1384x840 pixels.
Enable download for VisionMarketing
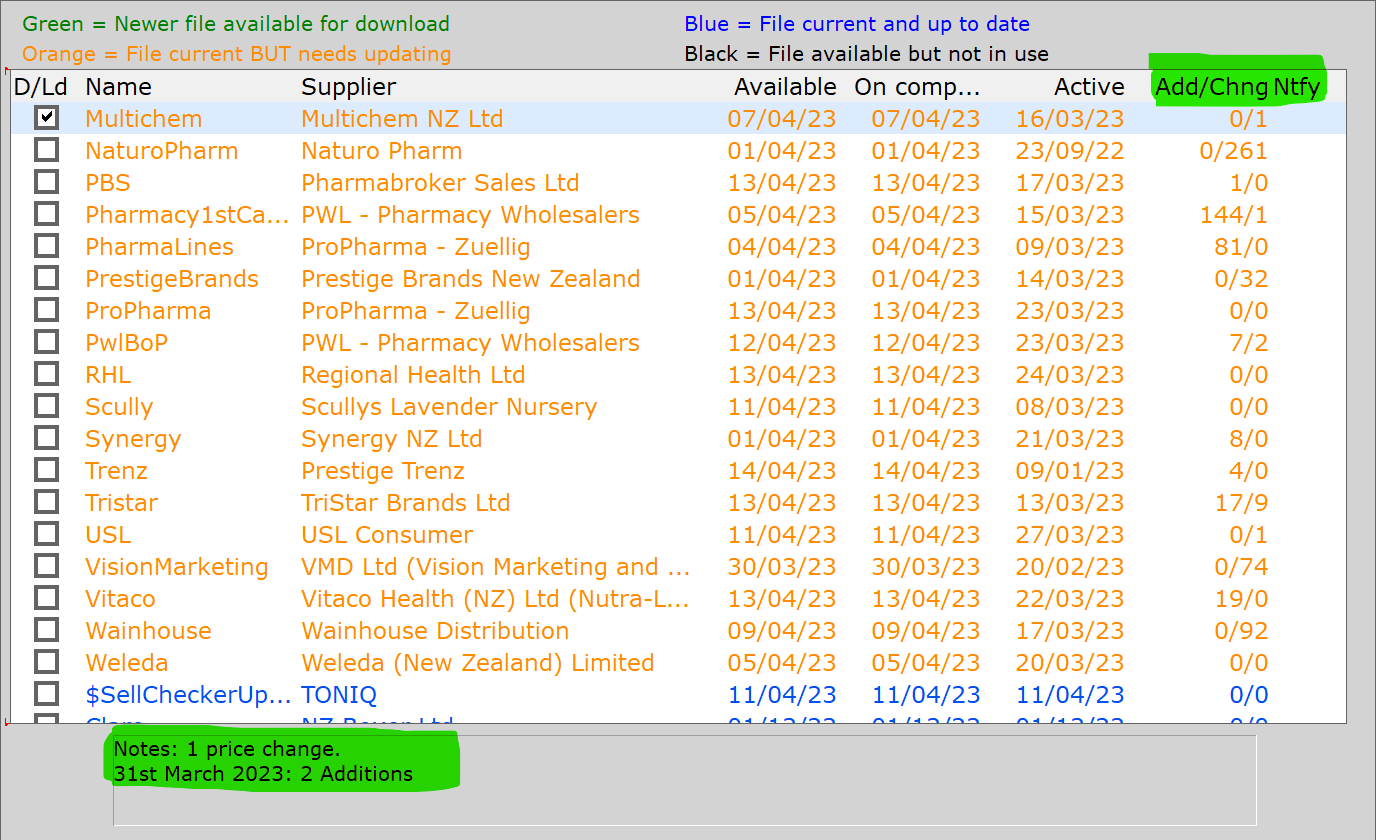(x=46, y=565)
